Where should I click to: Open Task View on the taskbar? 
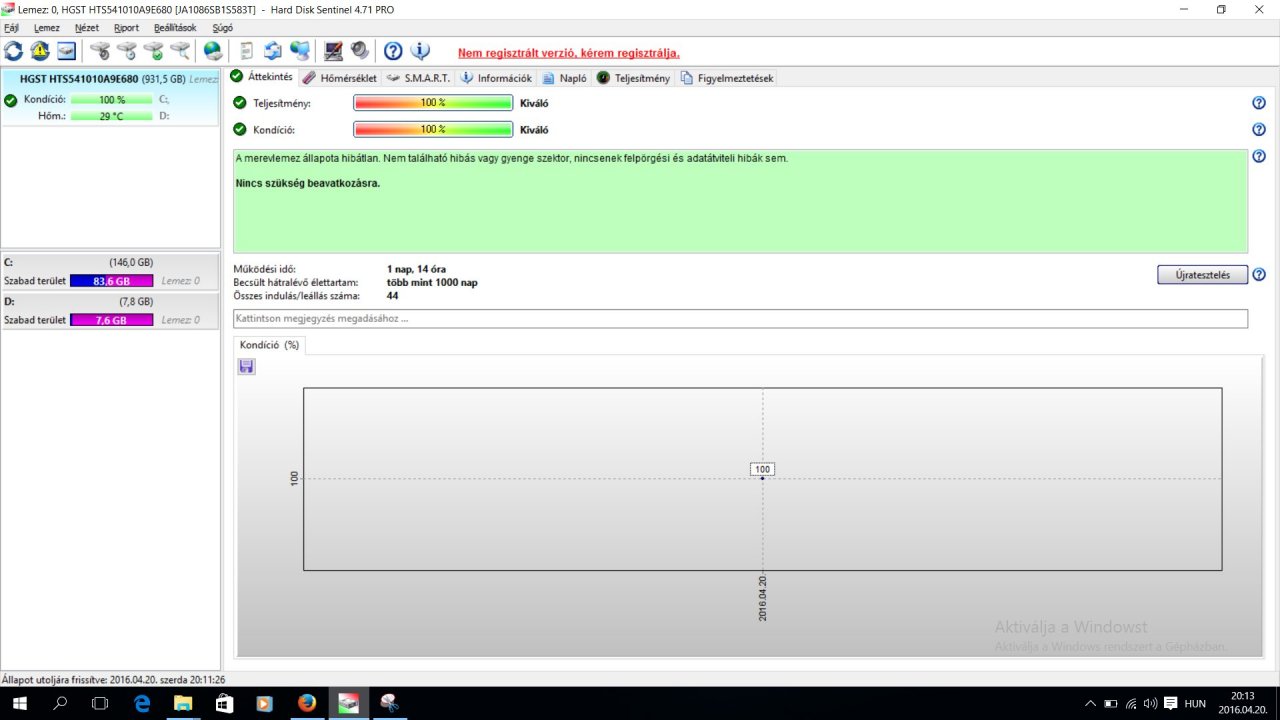coord(100,703)
